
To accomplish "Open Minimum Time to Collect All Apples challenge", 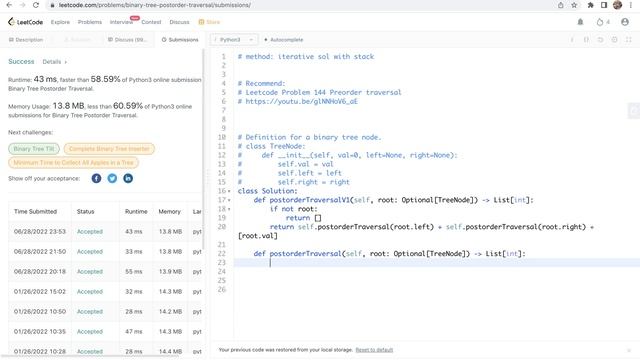I will tap(73, 163).
